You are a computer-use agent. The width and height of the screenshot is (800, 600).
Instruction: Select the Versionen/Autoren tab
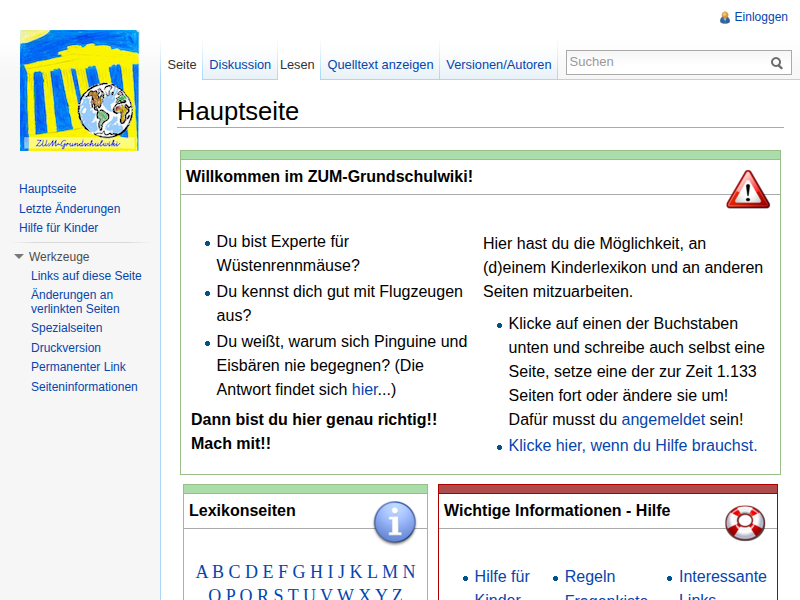coord(498,64)
